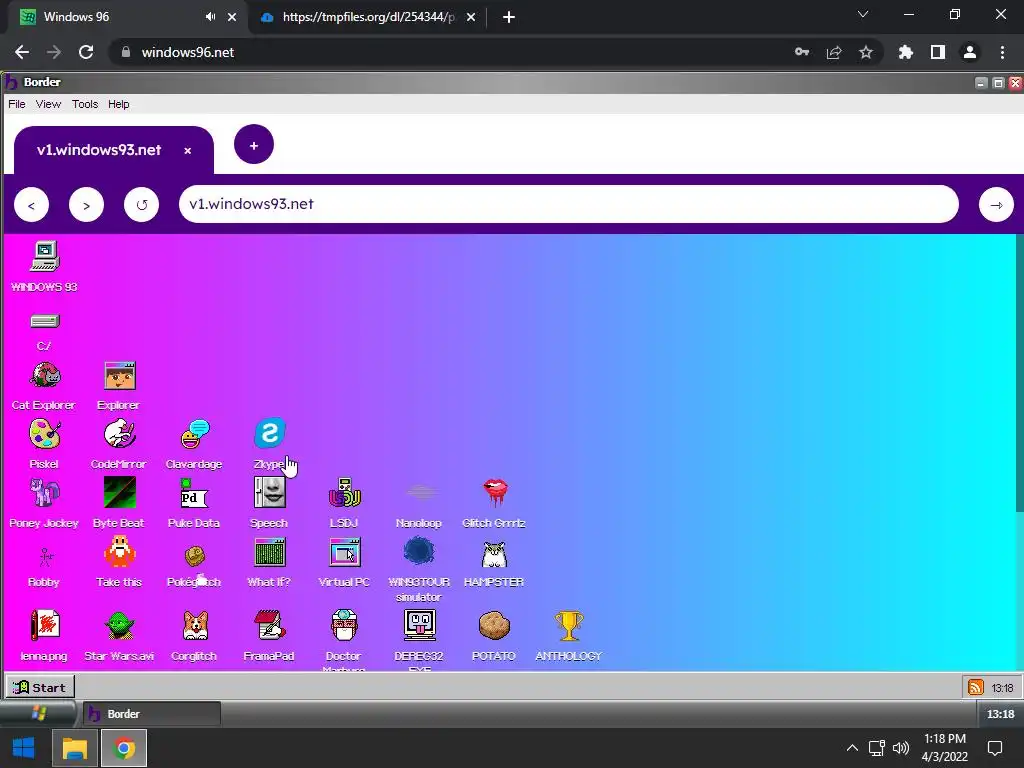
Task: Open Piskel paint palette icon
Action: [x=44, y=434]
